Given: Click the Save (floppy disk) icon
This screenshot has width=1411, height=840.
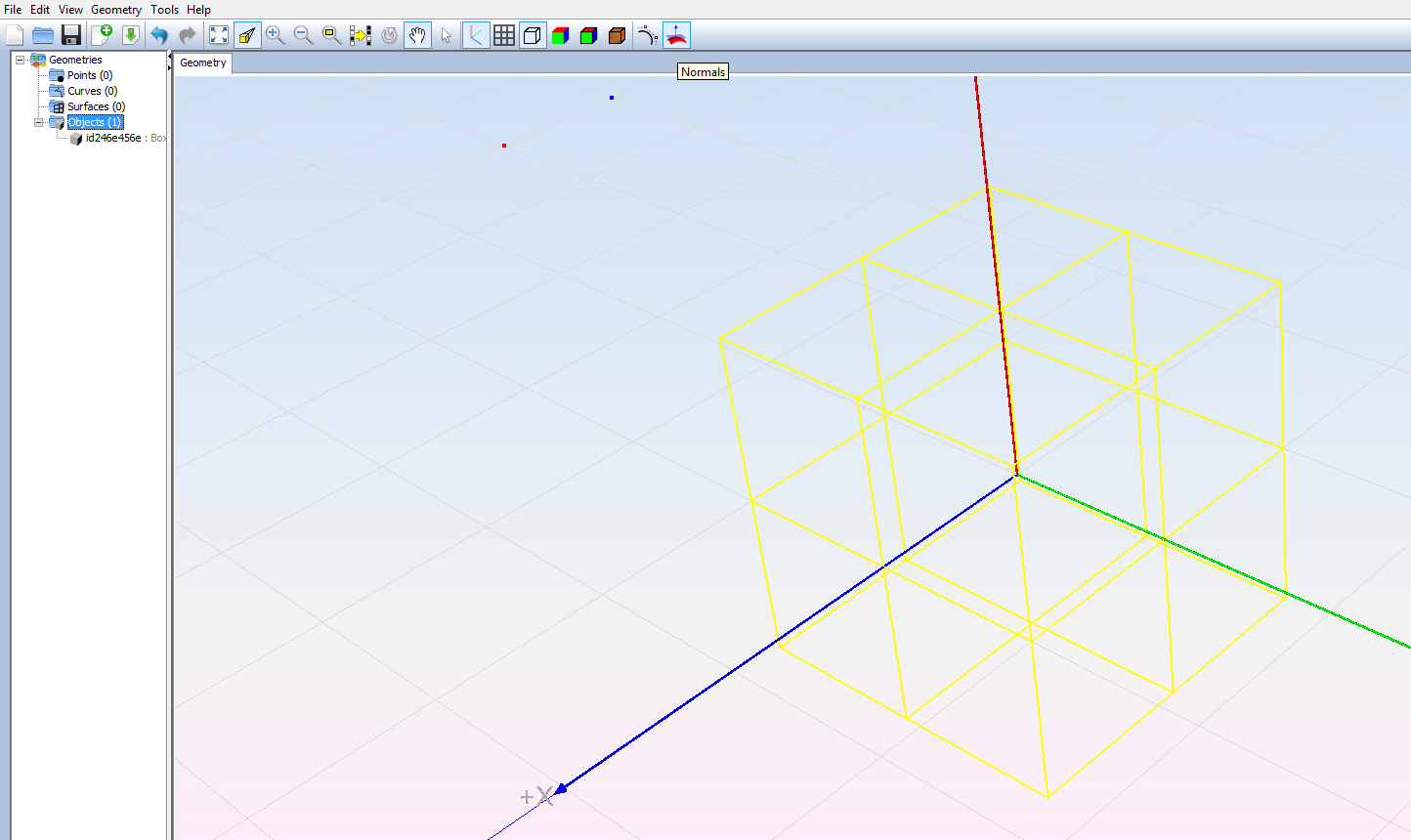Looking at the screenshot, I should [x=71, y=36].
